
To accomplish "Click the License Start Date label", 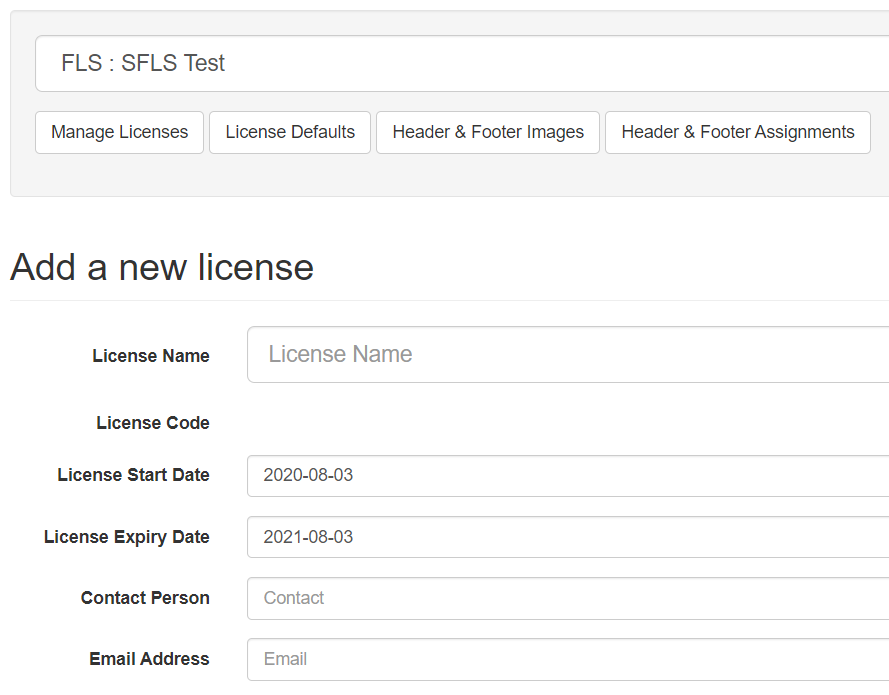I will click(134, 475).
